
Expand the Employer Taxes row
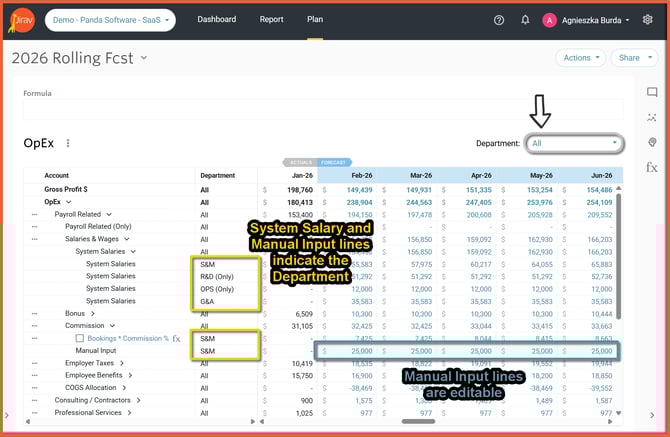point(120,363)
